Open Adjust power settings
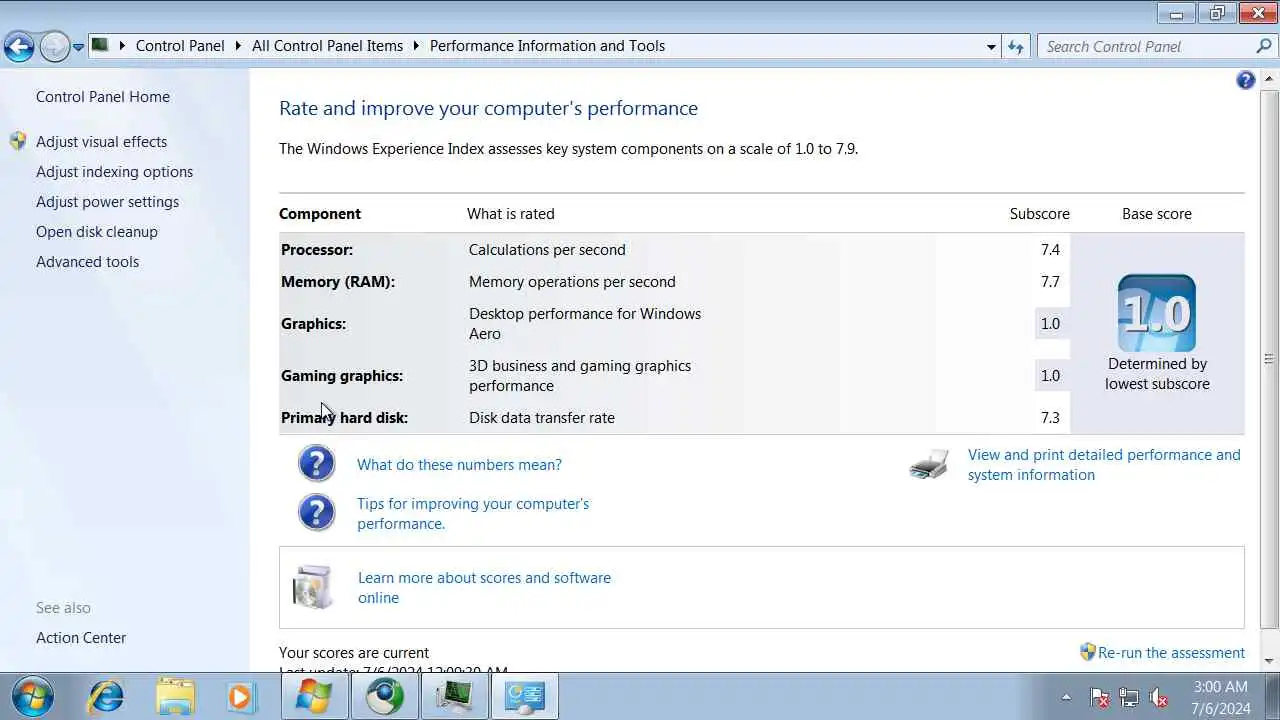The width and height of the screenshot is (1280, 720). click(x=107, y=202)
